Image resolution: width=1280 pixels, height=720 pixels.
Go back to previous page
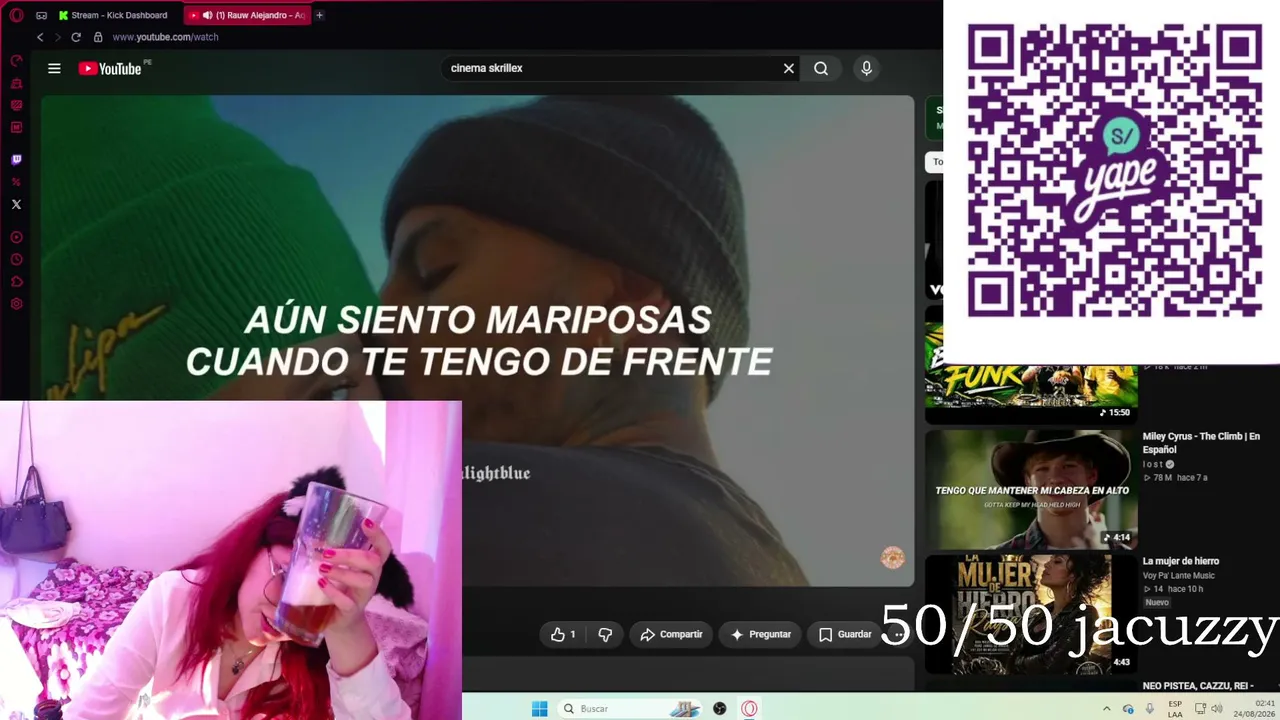coord(40,37)
